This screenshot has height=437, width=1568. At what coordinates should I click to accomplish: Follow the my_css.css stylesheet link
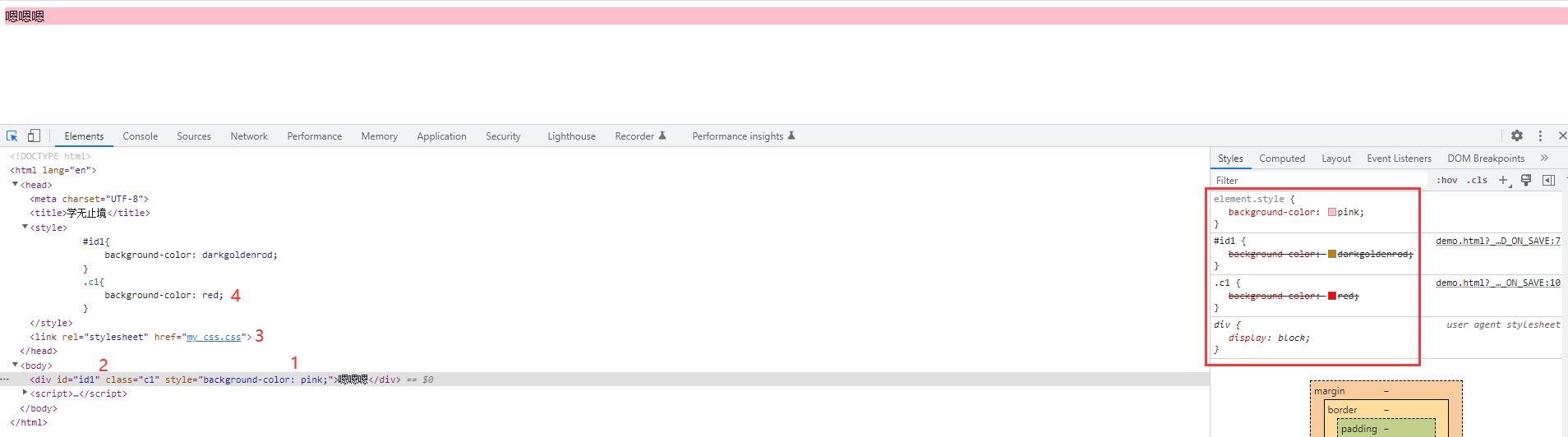point(214,337)
